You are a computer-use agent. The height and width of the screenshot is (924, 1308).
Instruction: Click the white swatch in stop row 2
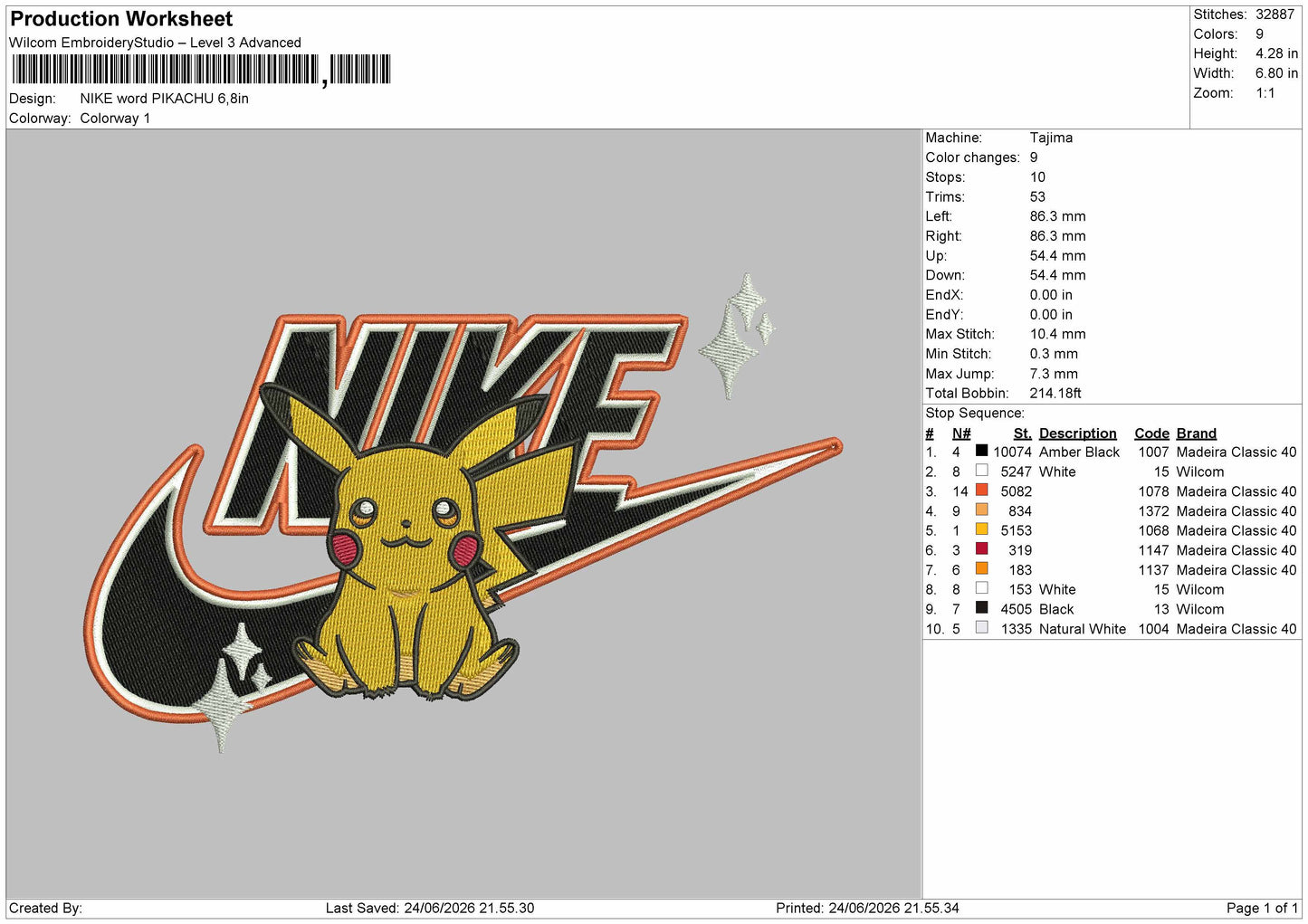point(981,471)
